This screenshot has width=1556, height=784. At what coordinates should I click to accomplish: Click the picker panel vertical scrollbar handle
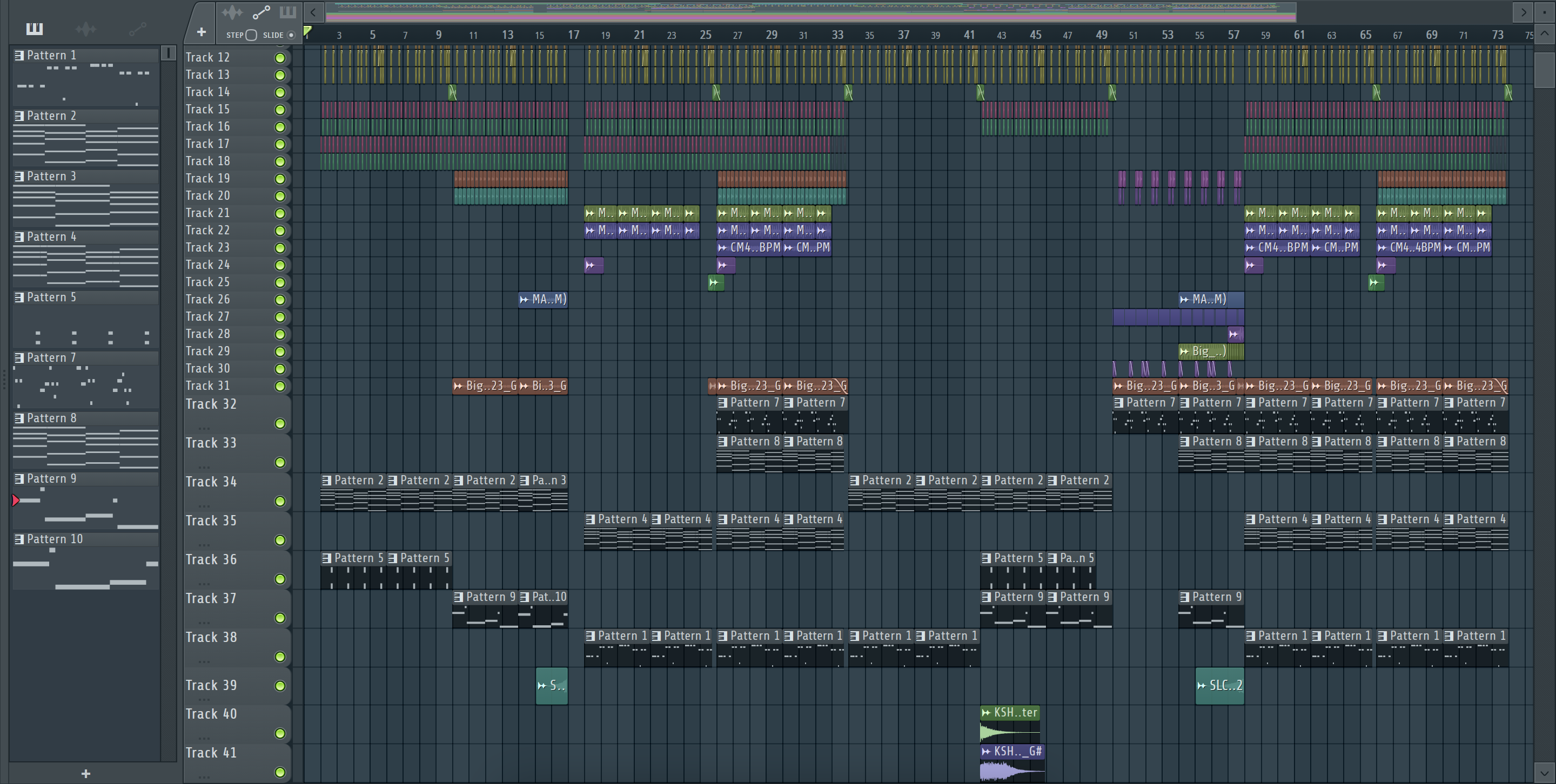click(x=169, y=53)
